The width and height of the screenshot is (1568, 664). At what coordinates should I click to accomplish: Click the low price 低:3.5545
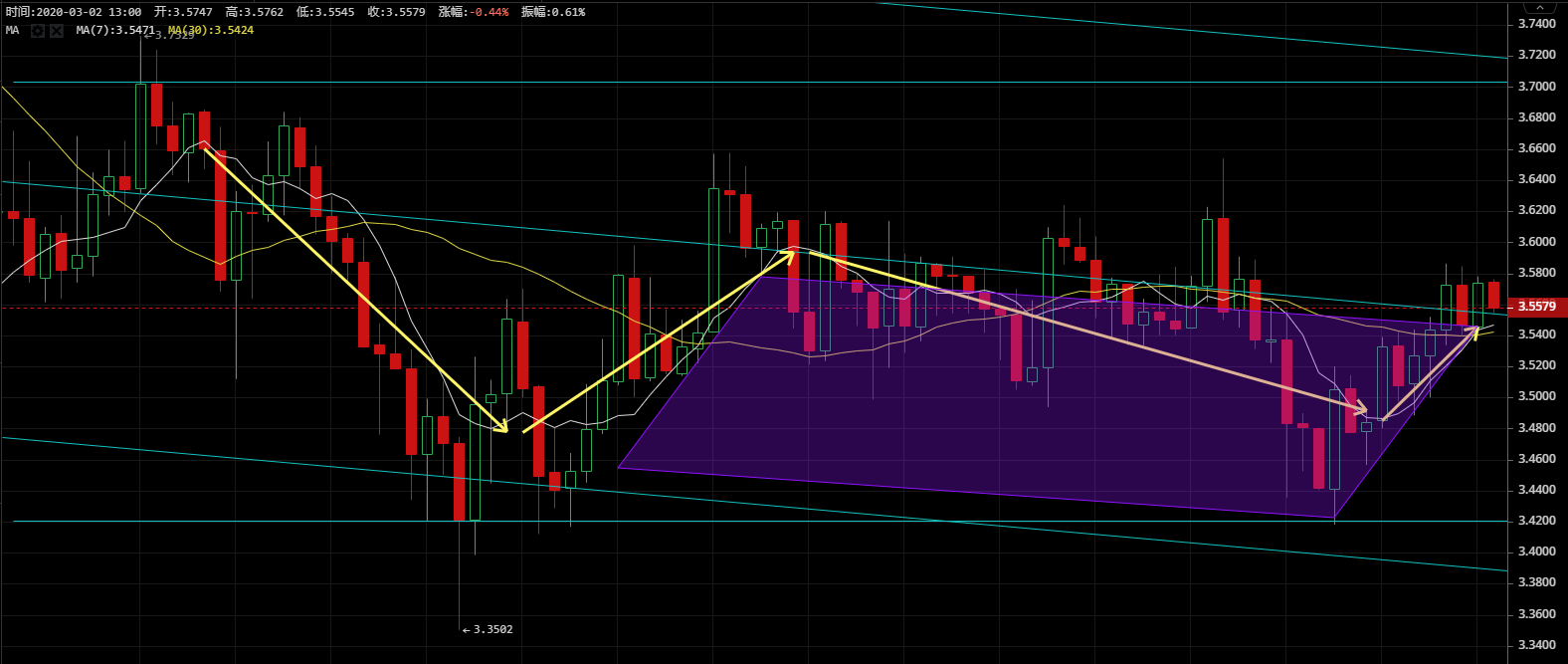(x=325, y=12)
